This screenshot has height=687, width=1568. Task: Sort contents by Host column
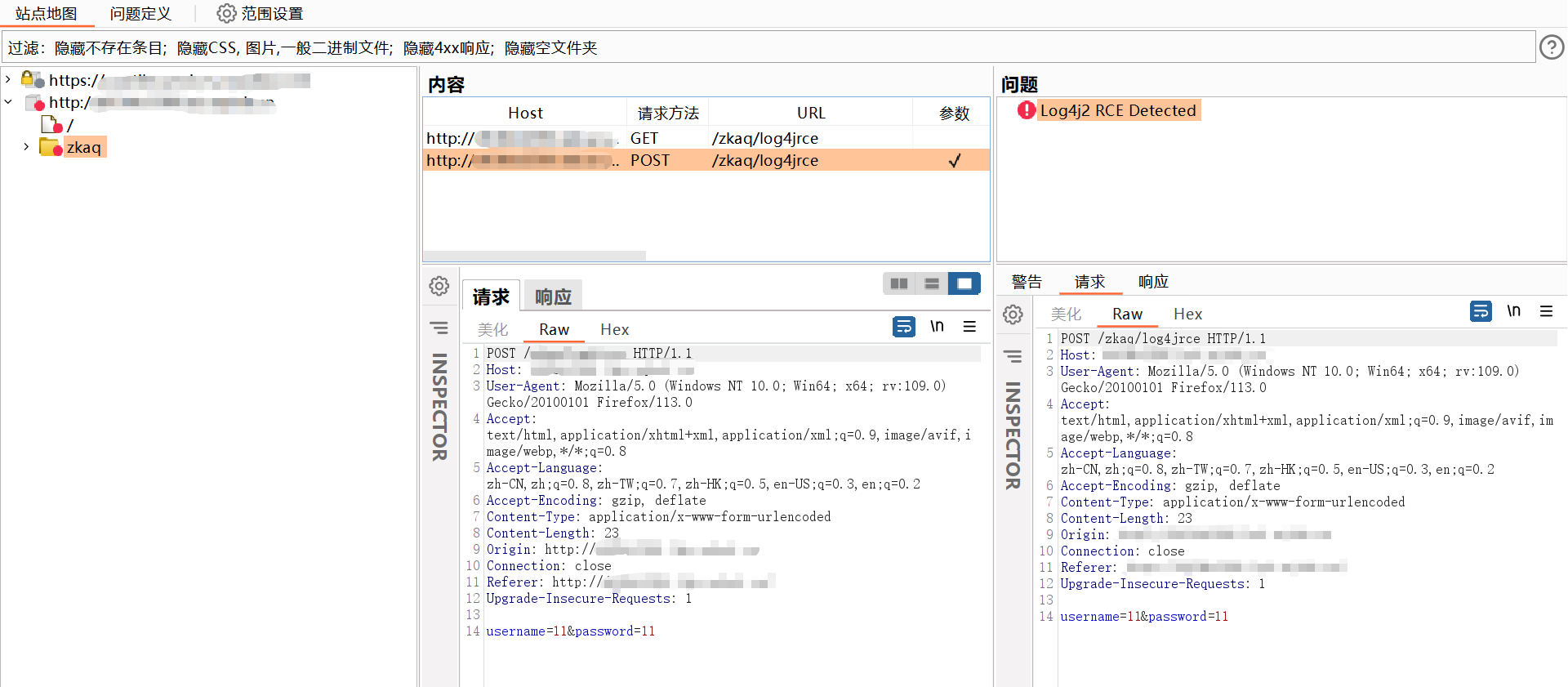pos(525,113)
